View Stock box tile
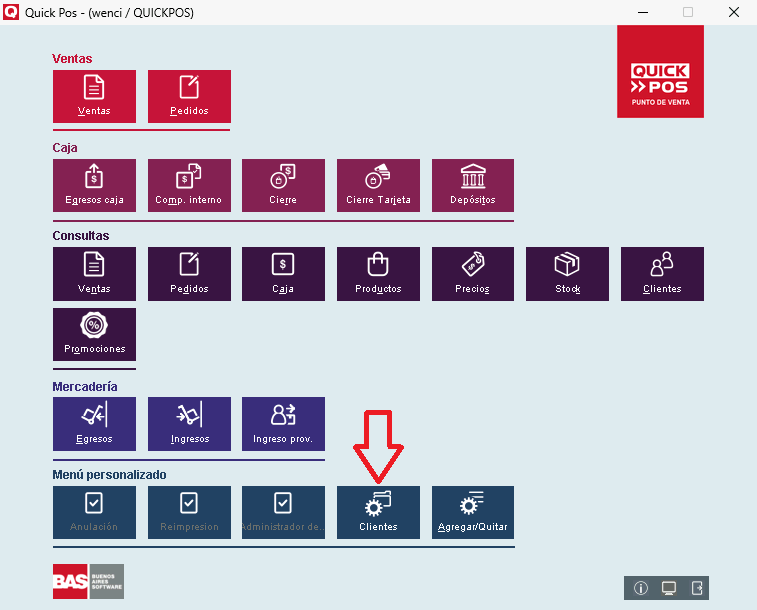 tap(567, 274)
